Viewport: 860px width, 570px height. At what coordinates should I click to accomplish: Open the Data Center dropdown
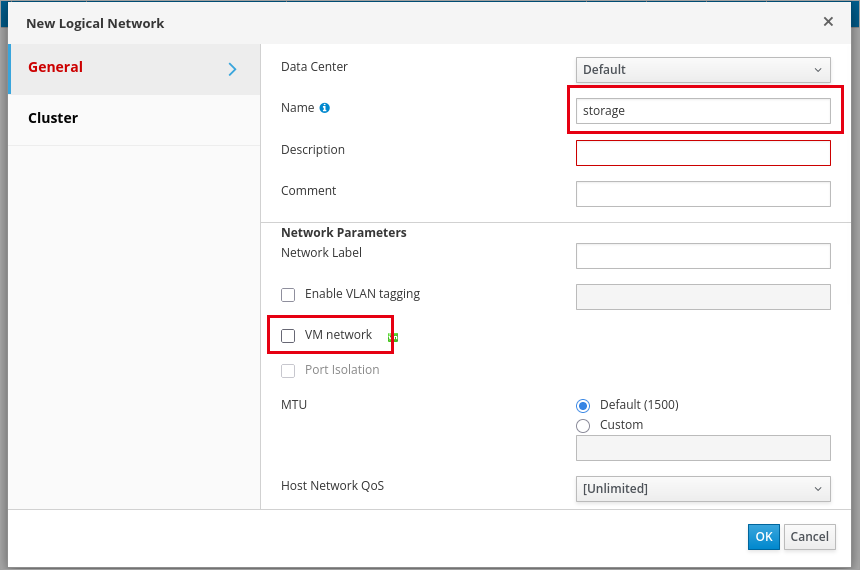(x=703, y=70)
